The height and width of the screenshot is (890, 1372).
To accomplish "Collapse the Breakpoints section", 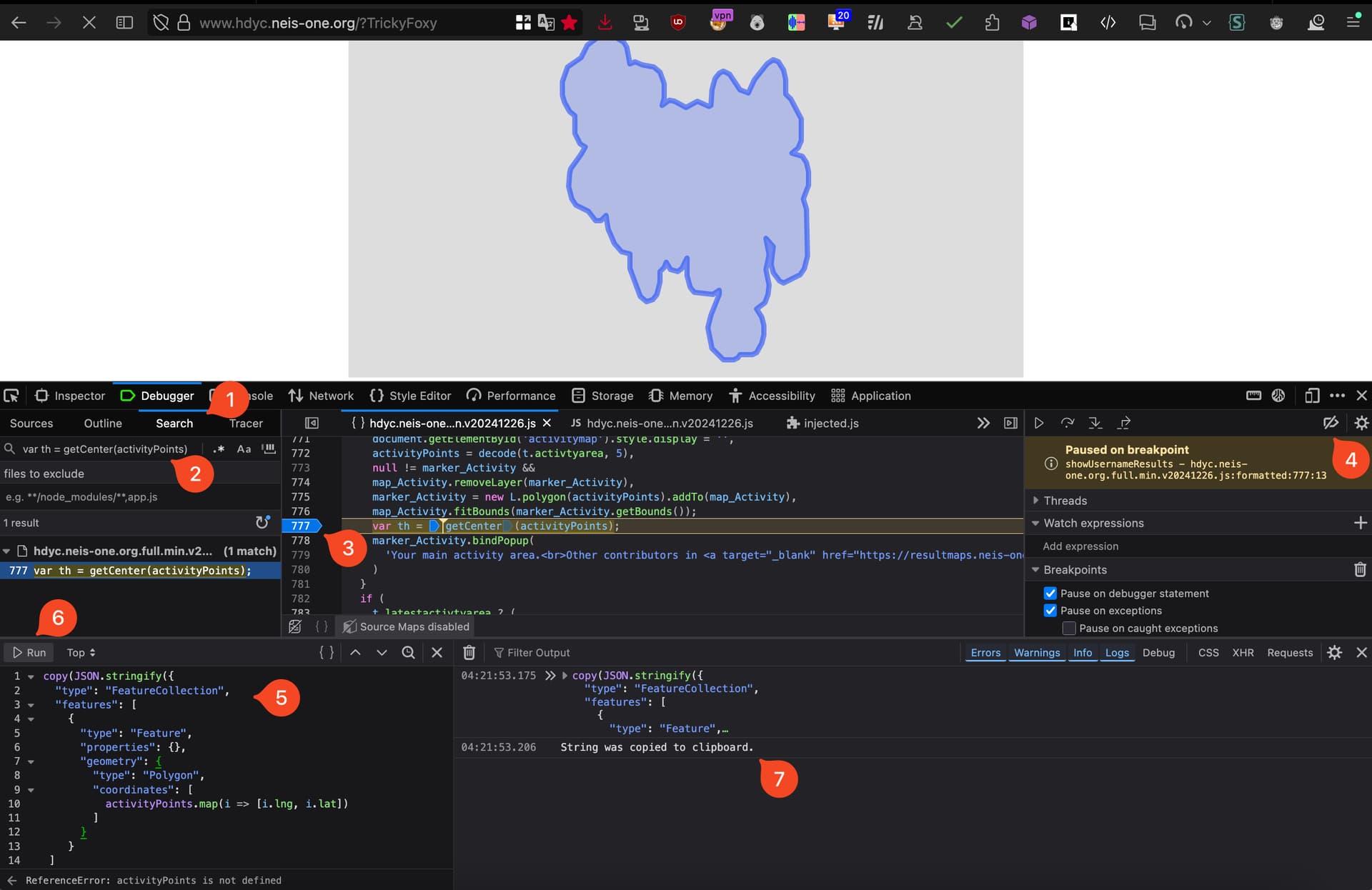I will coord(1036,569).
